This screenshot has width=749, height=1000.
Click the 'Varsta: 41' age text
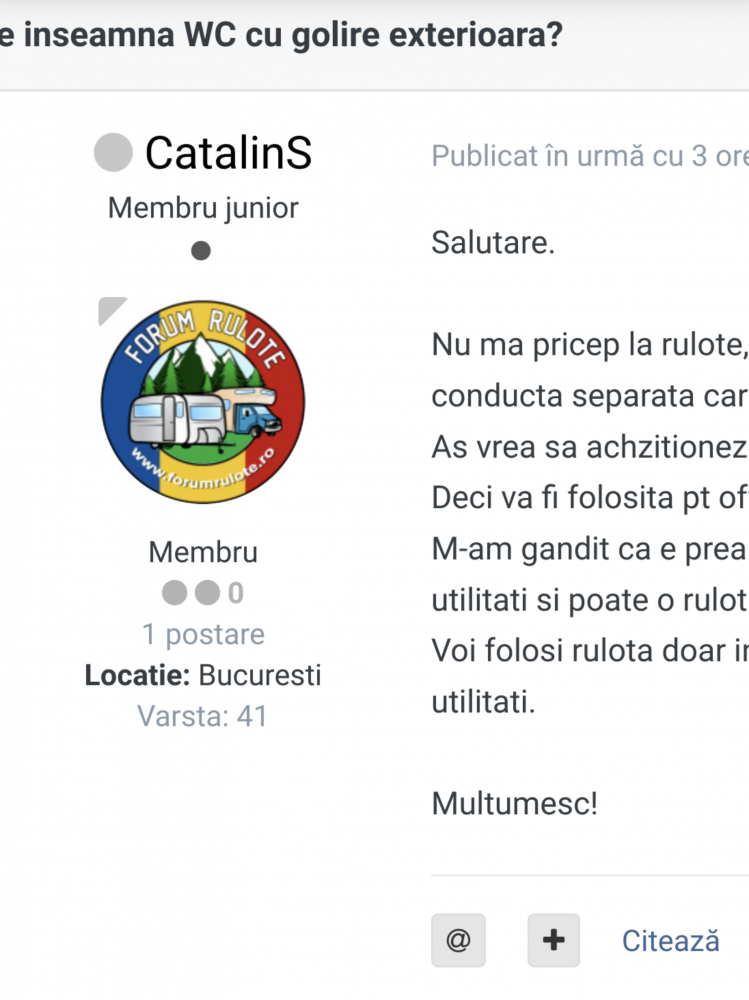pyautogui.click(x=203, y=716)
